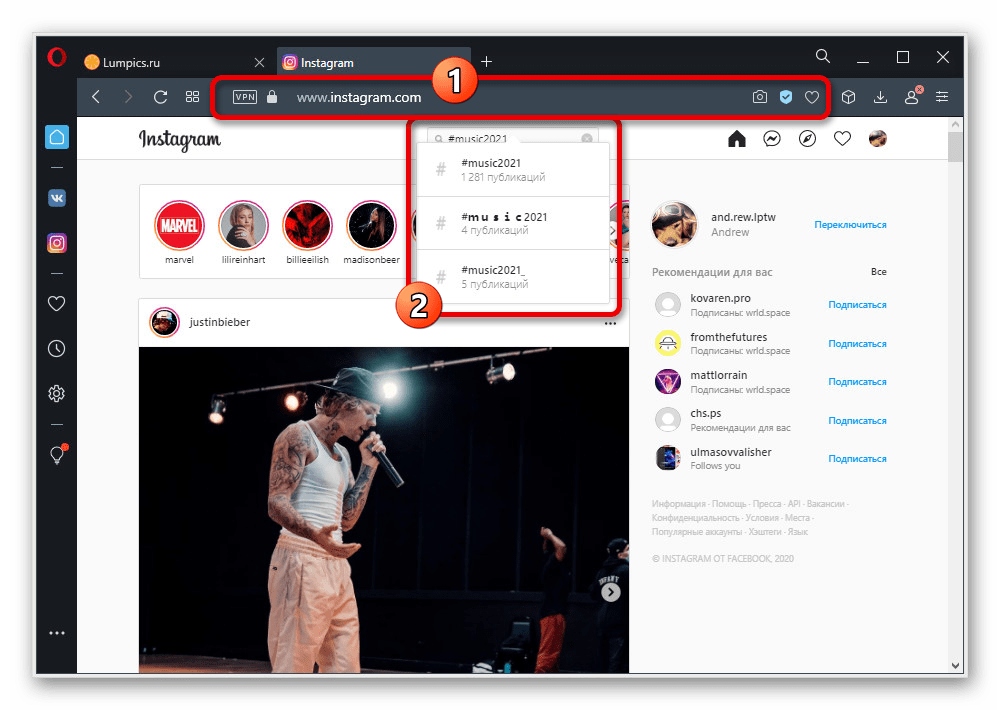The height and width of the screenshot is (710, 1000).
Task: Open sidebar three-dots setup menu
Action: (57, 633)
